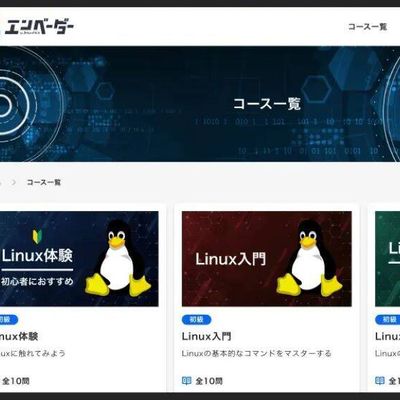The width and height of the screenshot is (400, 400).
Task: Click the beginner leaf mark icon on Linux体験 banner
Action: coord(37,236)
